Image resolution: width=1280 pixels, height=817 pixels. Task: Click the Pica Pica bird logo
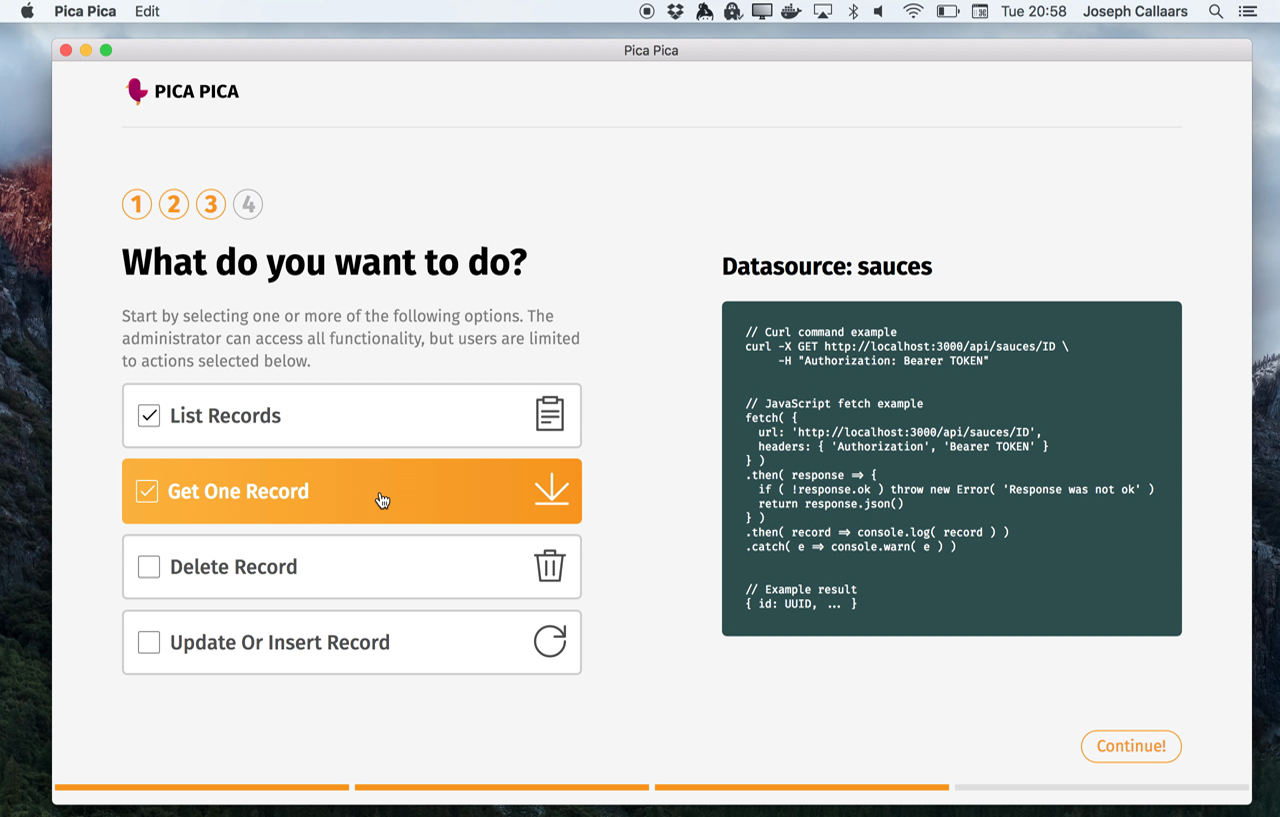pyautogui.click(x=136, y=91)
